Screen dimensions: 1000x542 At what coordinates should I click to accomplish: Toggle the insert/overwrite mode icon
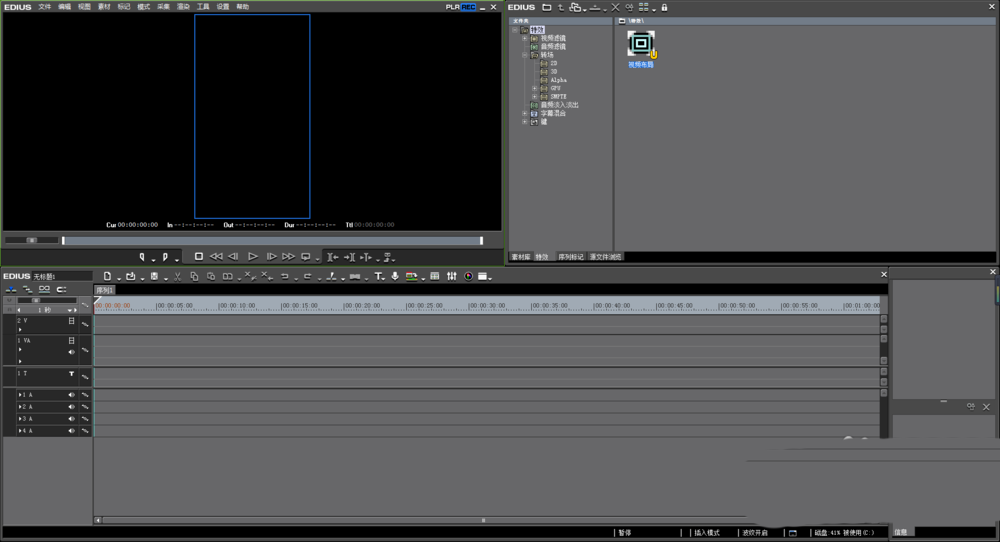point(11,289)
